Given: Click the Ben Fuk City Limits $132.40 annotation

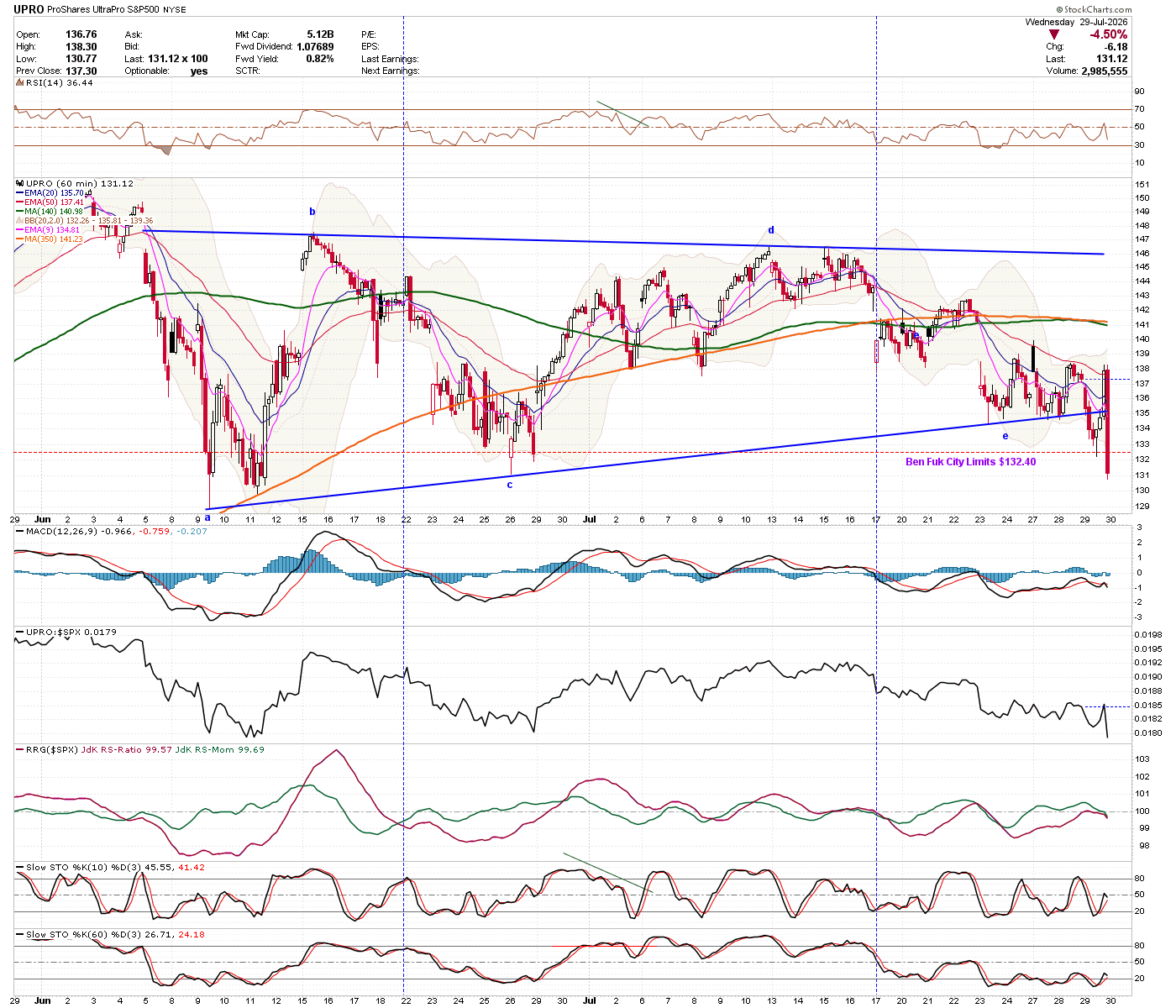Looking at the screenshot, I should click(970, 462).
